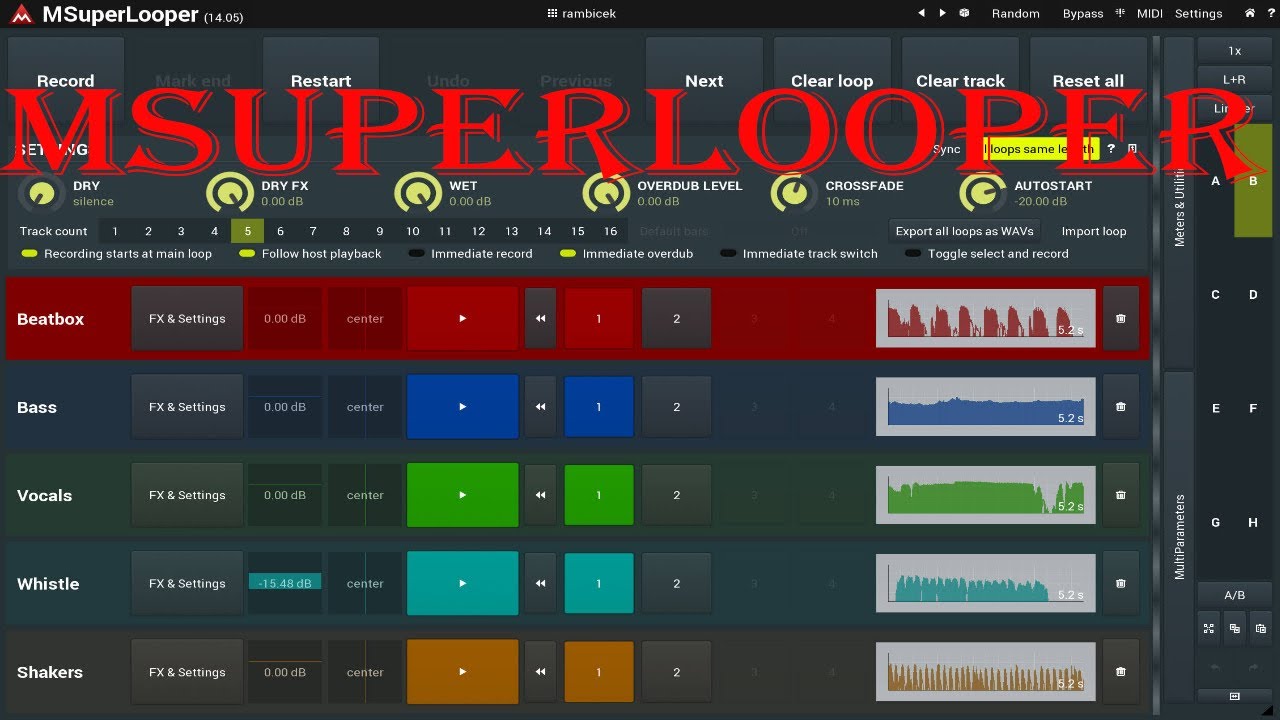Select loop 2 on the Beatbox track

pyautogui.click(x=676, y=318)
